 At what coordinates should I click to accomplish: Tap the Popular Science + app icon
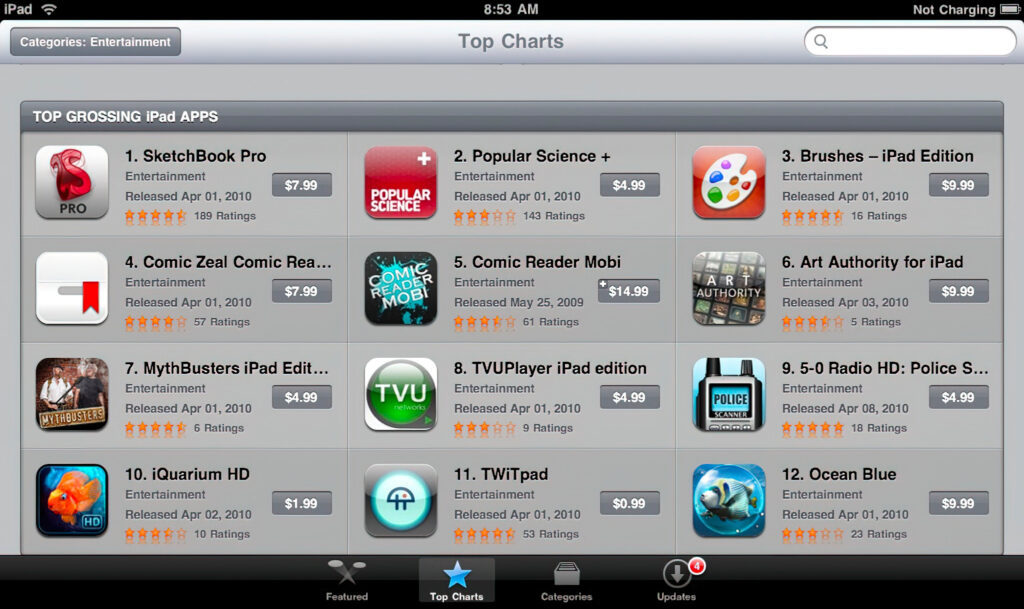pyautogui.click(x=400, y=182)
